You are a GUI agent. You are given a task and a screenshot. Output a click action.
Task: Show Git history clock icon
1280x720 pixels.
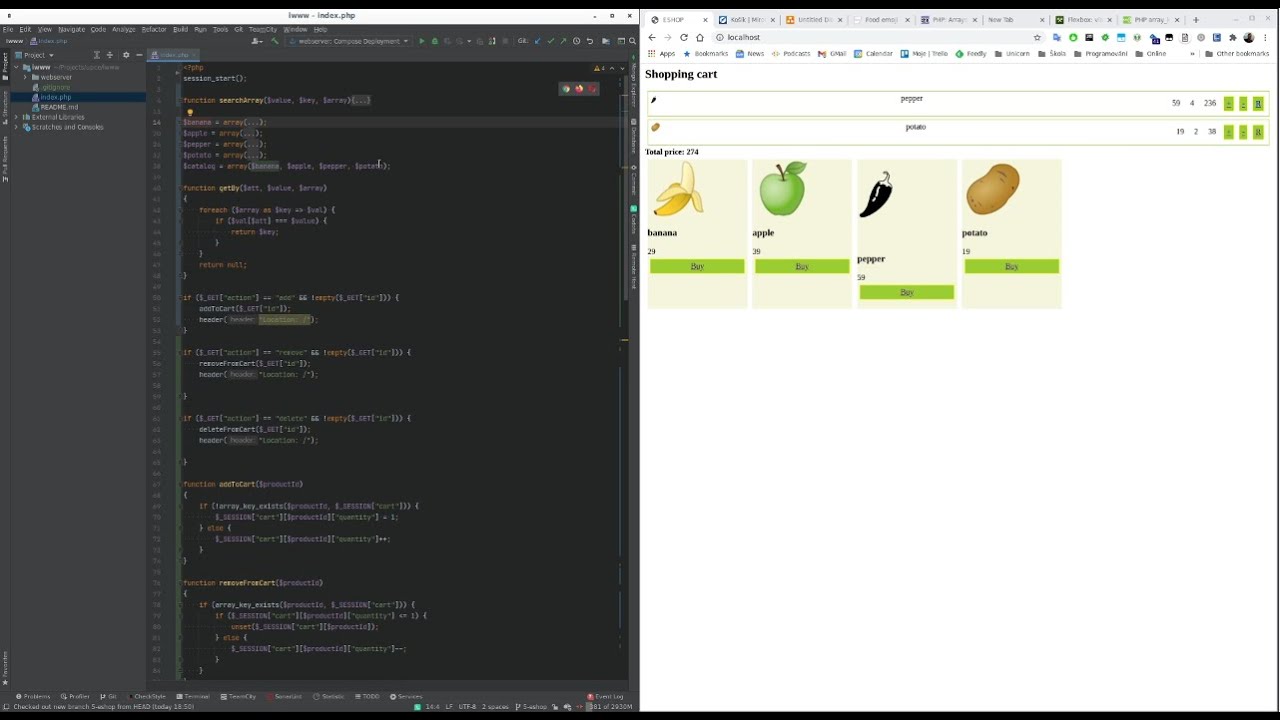click(x=576, y=41)
